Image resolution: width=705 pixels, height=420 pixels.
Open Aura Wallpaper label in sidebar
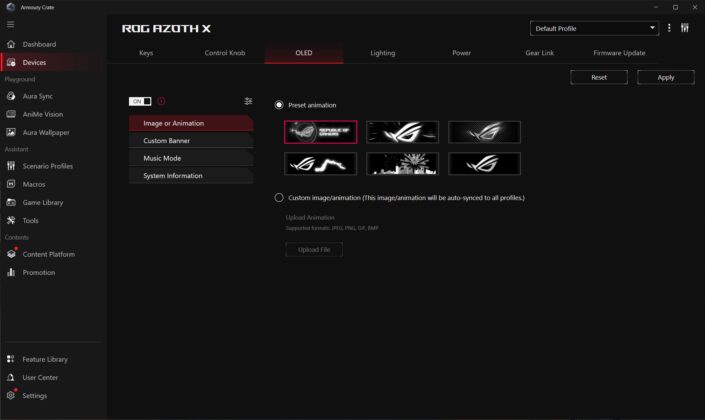tap(46, 132)
